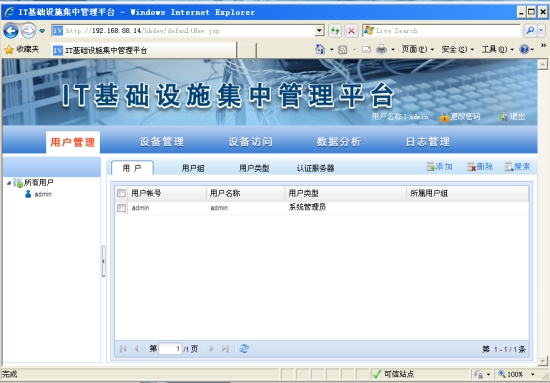Click the IE stop loading X button
Image resolution: width=550 pixels, height=383 pixels.
[x=351, y=31]
